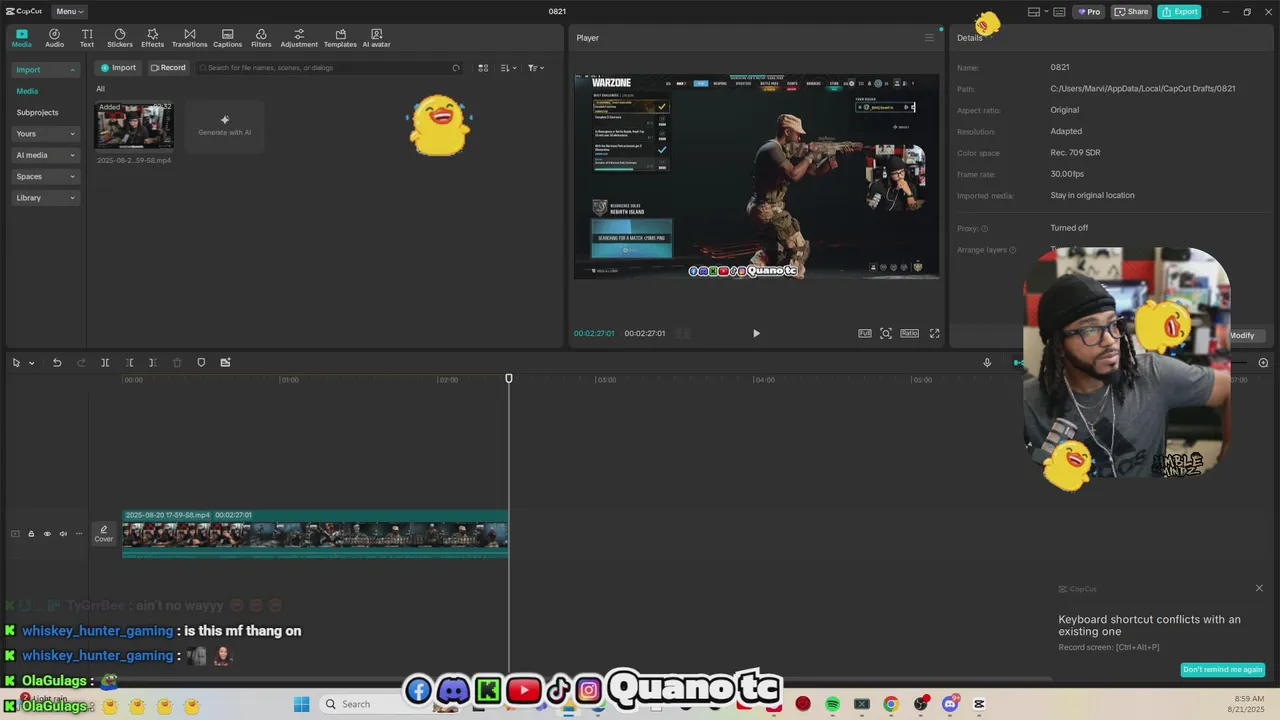
Task: Open the AI avatar panel icon
Action: pos(376,38)
